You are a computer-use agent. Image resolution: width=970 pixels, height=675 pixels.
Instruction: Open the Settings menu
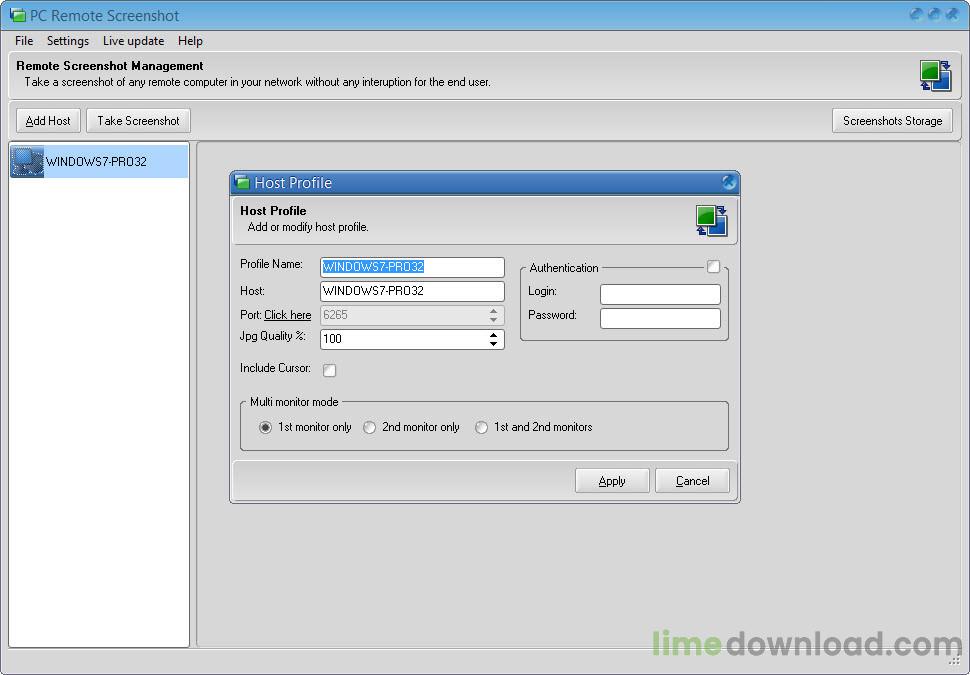[x=67, y=41]
